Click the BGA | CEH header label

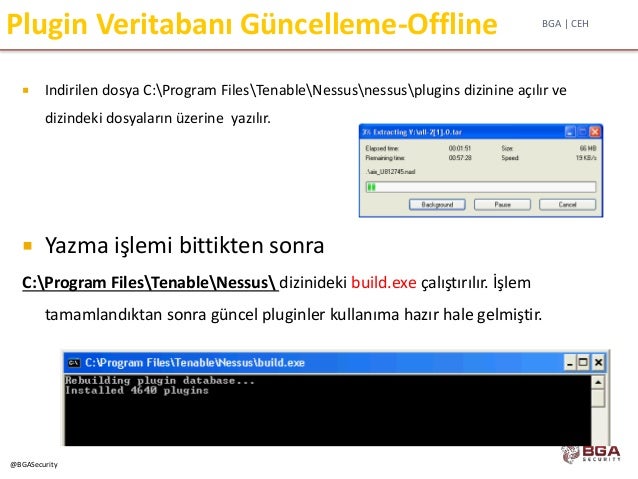pyautogui.click(x=565, y=24)
